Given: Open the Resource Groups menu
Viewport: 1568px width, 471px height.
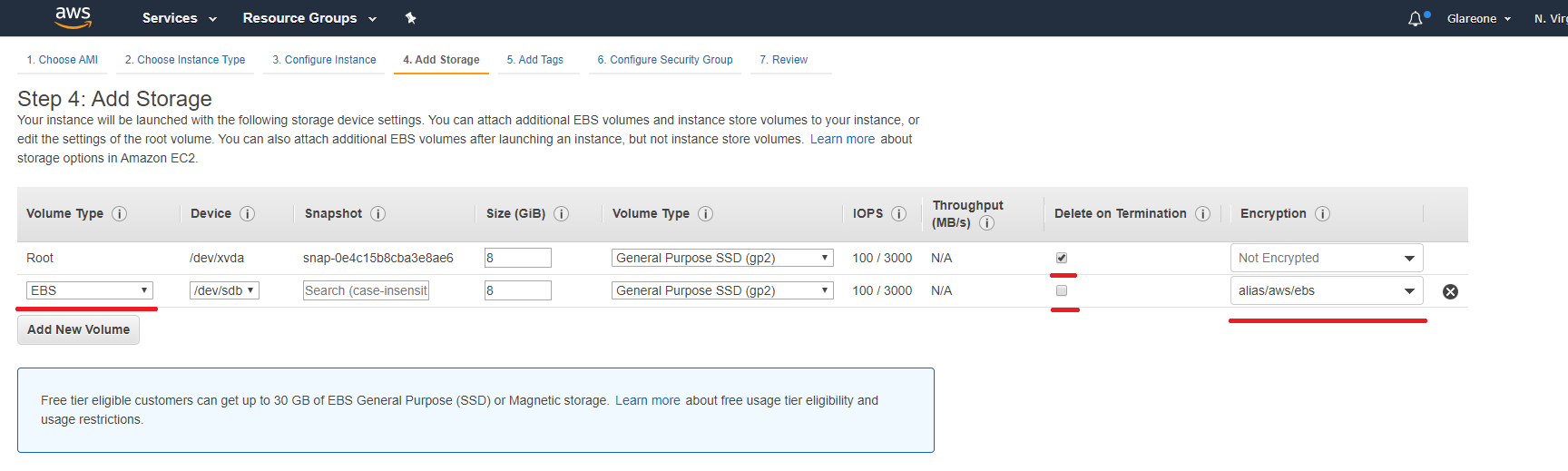Looking at the screenshot, I should tap(309, 18).
